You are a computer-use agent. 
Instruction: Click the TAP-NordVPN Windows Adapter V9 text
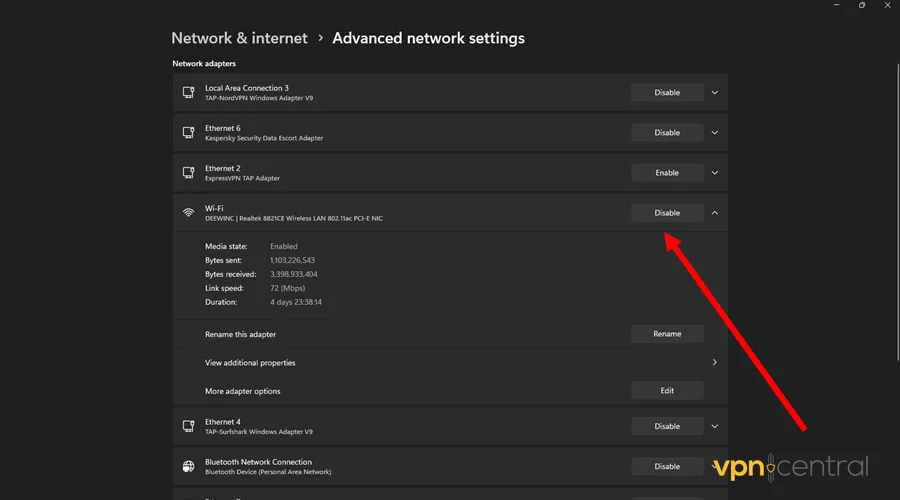pyautogui.click(x=259, y=98)
